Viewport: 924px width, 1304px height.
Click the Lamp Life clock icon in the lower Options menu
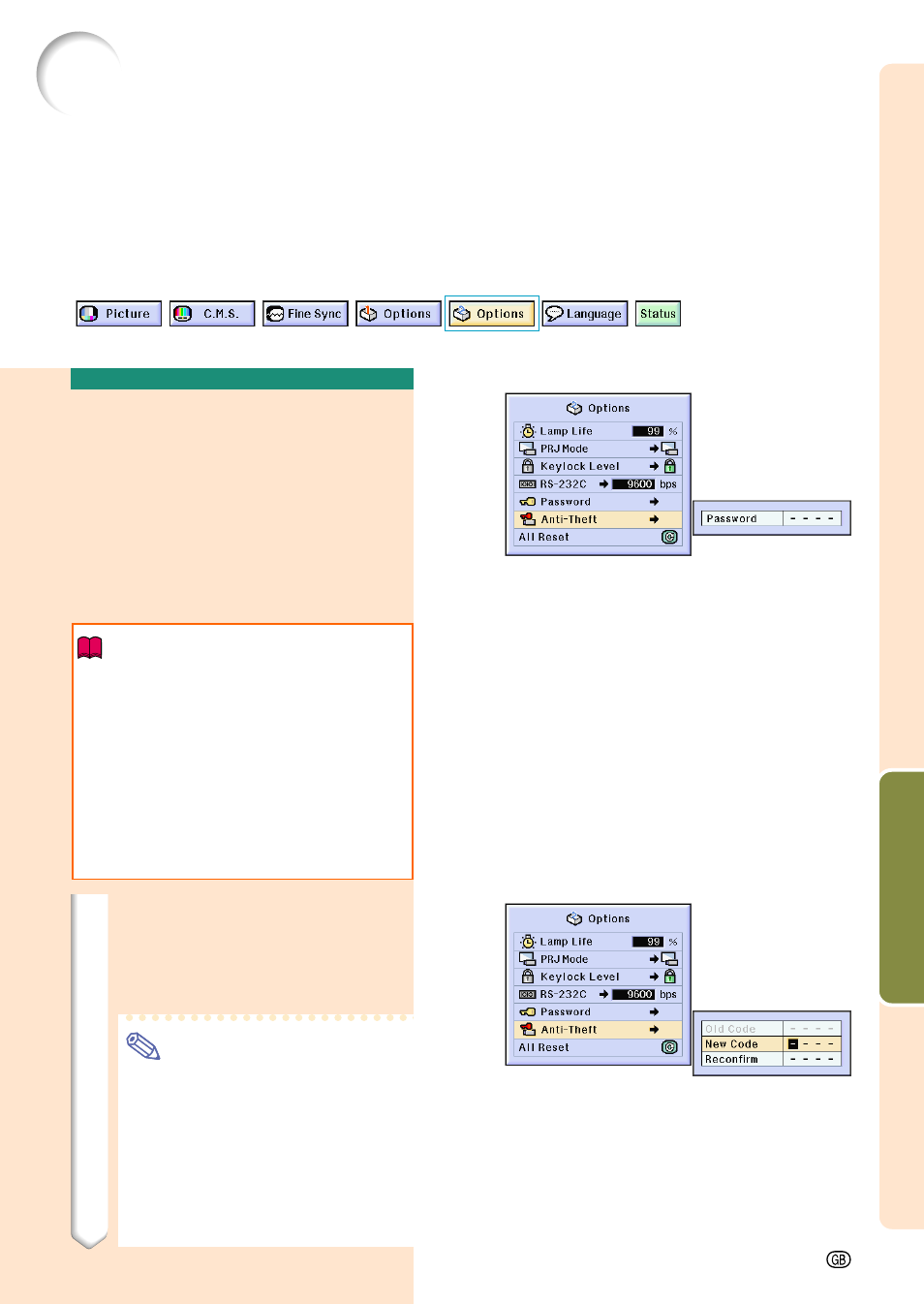527,942
